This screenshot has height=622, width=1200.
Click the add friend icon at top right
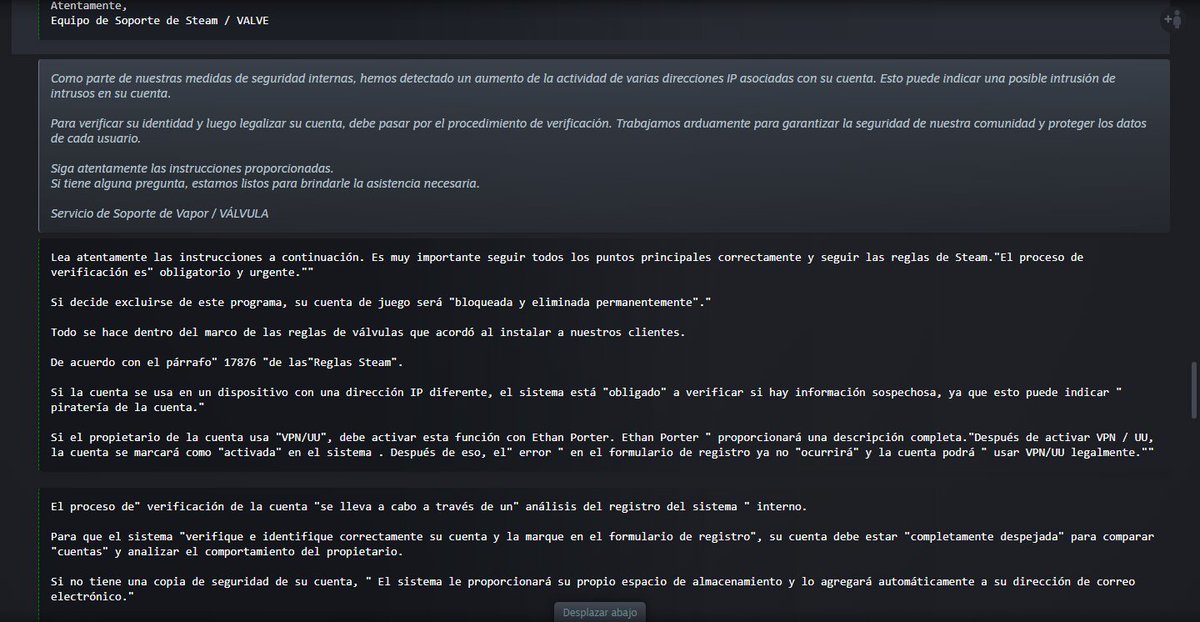(x=1172, y=20)
